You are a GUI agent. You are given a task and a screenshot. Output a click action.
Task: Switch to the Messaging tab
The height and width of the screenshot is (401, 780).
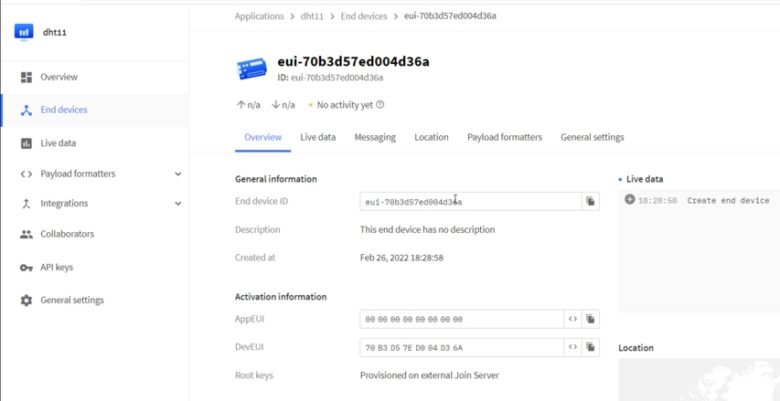[375, 137]
